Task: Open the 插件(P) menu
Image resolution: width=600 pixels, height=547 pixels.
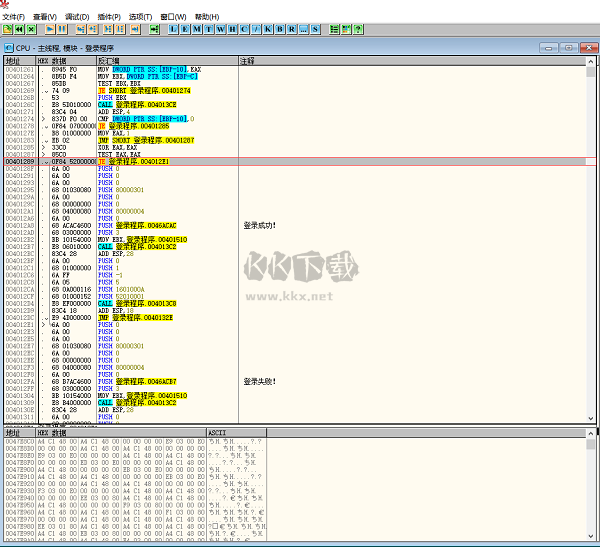Action: click(x=109, y=17)
